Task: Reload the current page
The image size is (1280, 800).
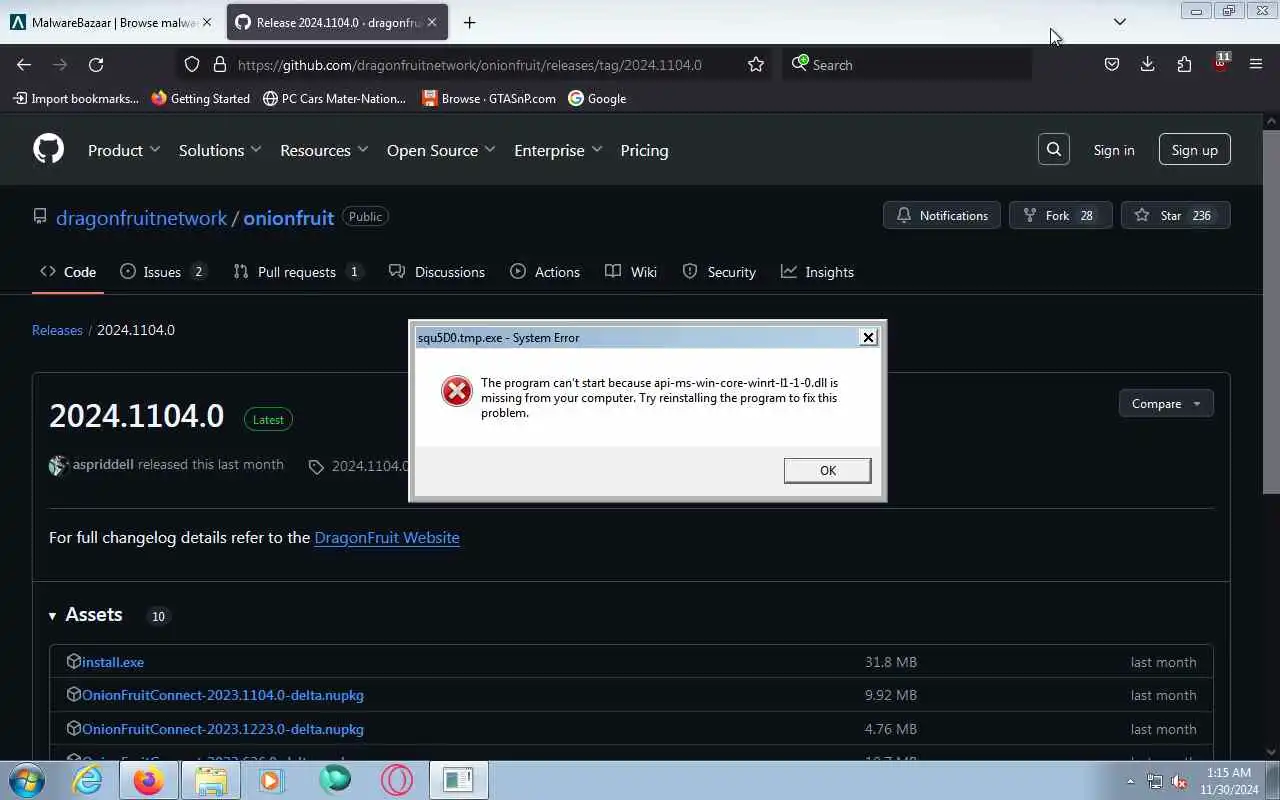Action: [96, 64]
